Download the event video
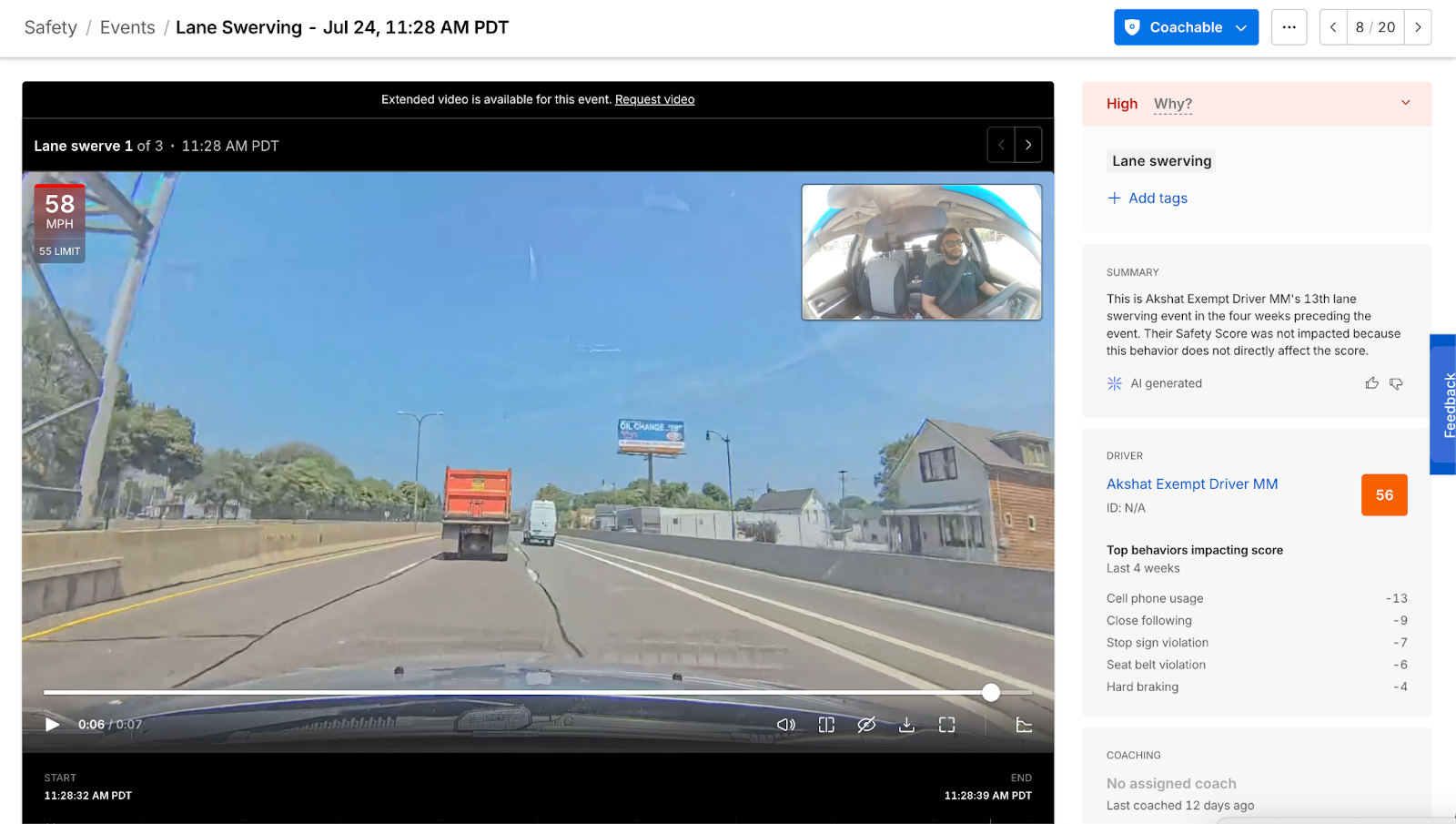This screenshot has height=824, width=1456. (x=906, y=725)
